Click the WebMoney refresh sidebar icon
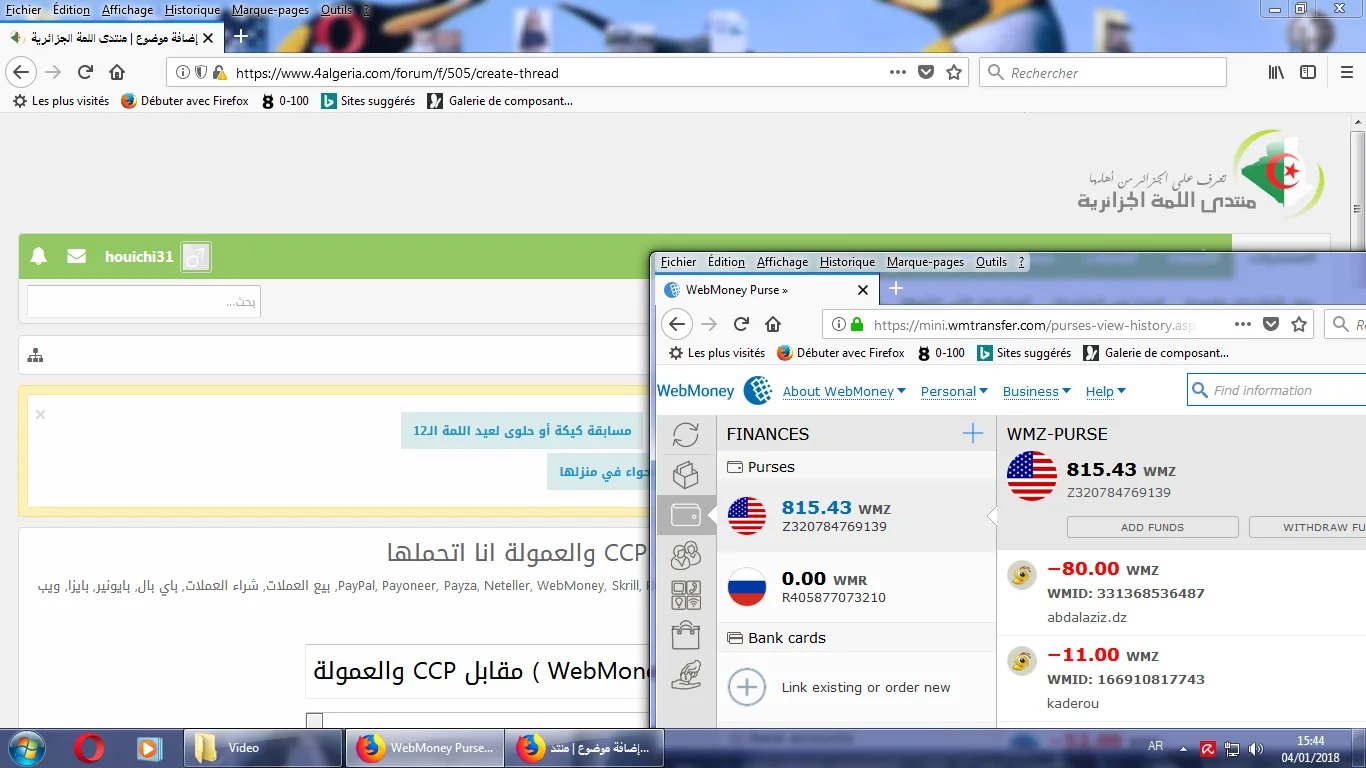Screen dimensions: 1366x768 (685, 435)
